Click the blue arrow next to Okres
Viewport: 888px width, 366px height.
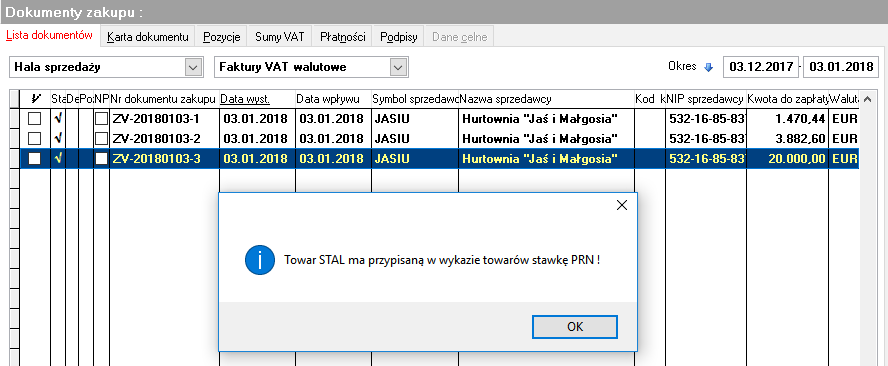pyautogui.click(x=708, y=67)
